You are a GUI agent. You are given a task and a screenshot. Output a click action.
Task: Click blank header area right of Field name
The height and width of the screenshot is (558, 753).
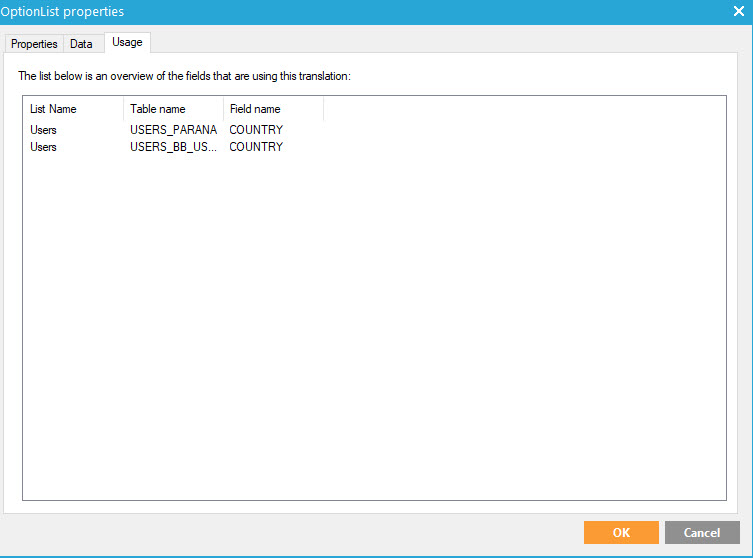(520, 109)
